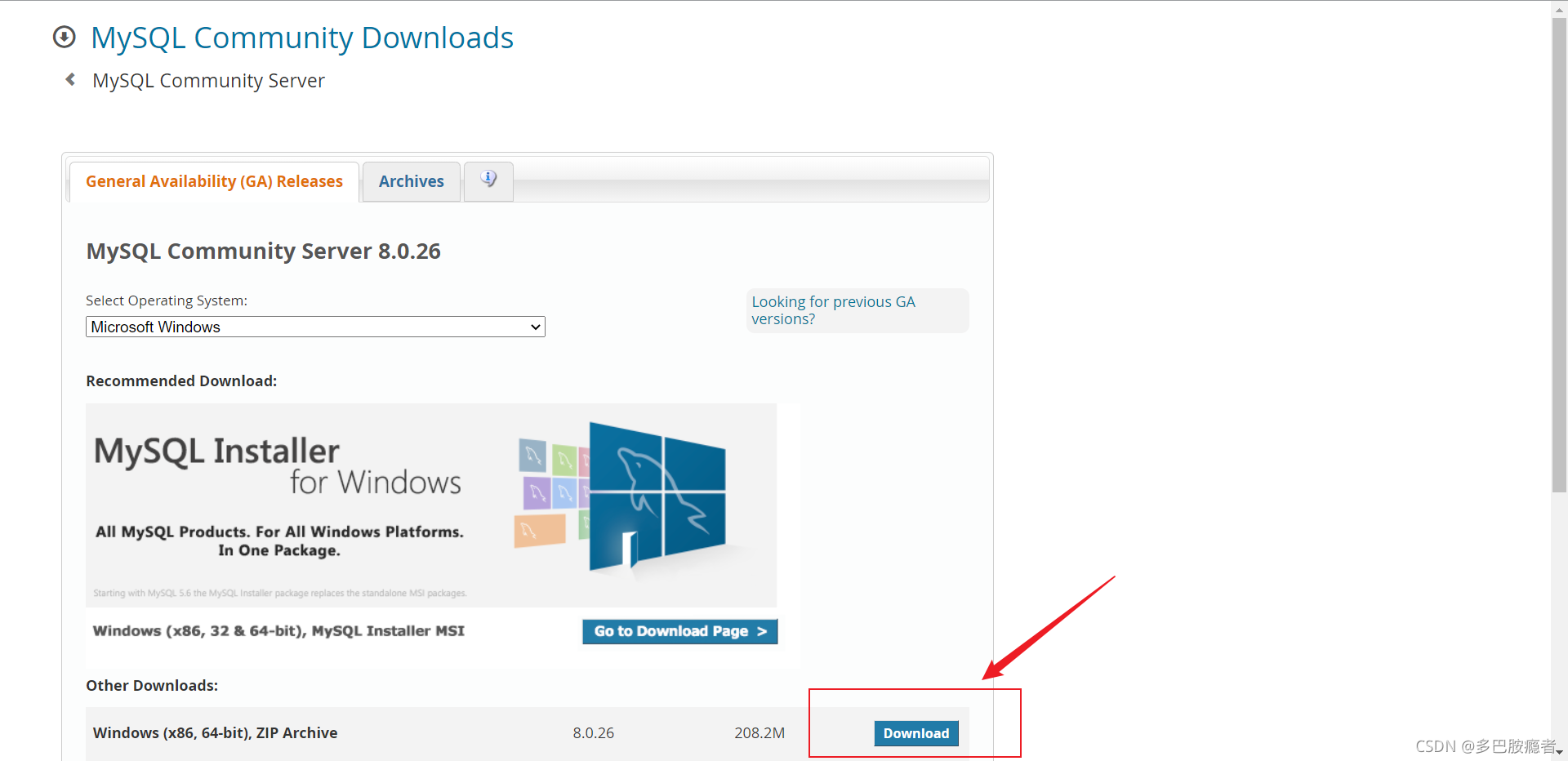The width and height of the screenshot is (1568, 761).
Task: Open the information icon tab
Action: (488, 180)
